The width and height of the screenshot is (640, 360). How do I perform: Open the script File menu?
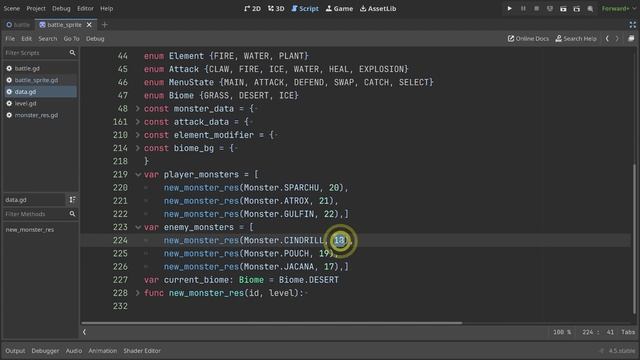click(x=10, y=39)
